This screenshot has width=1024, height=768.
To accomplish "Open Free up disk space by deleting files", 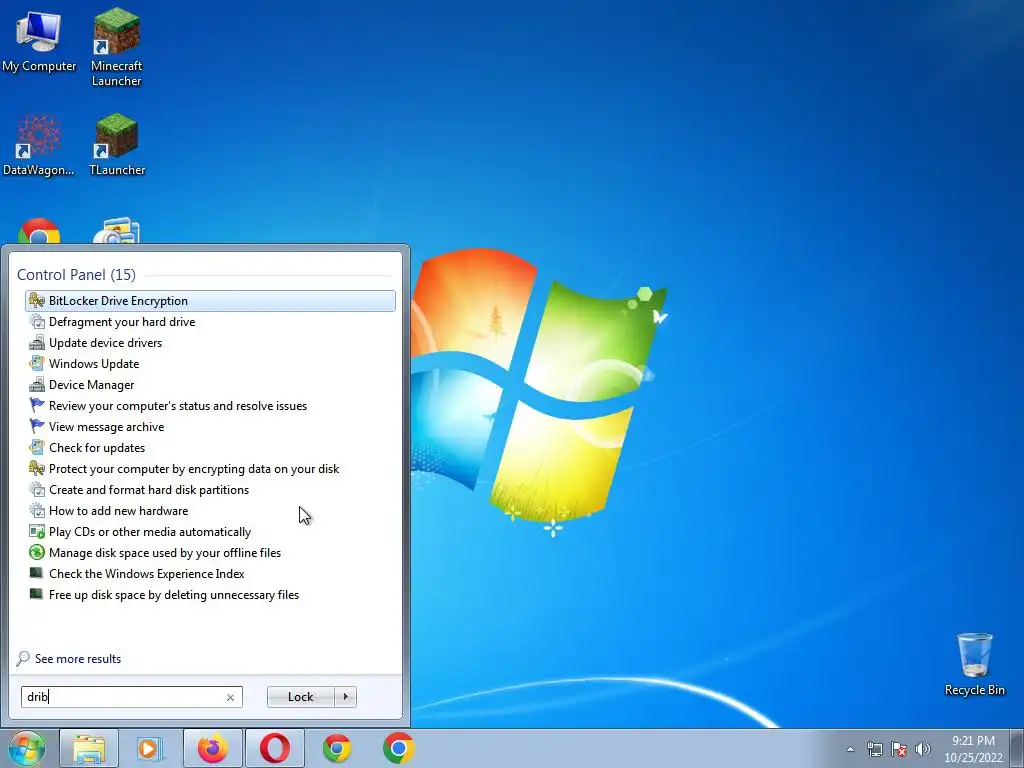I will [x=210, y=594].
